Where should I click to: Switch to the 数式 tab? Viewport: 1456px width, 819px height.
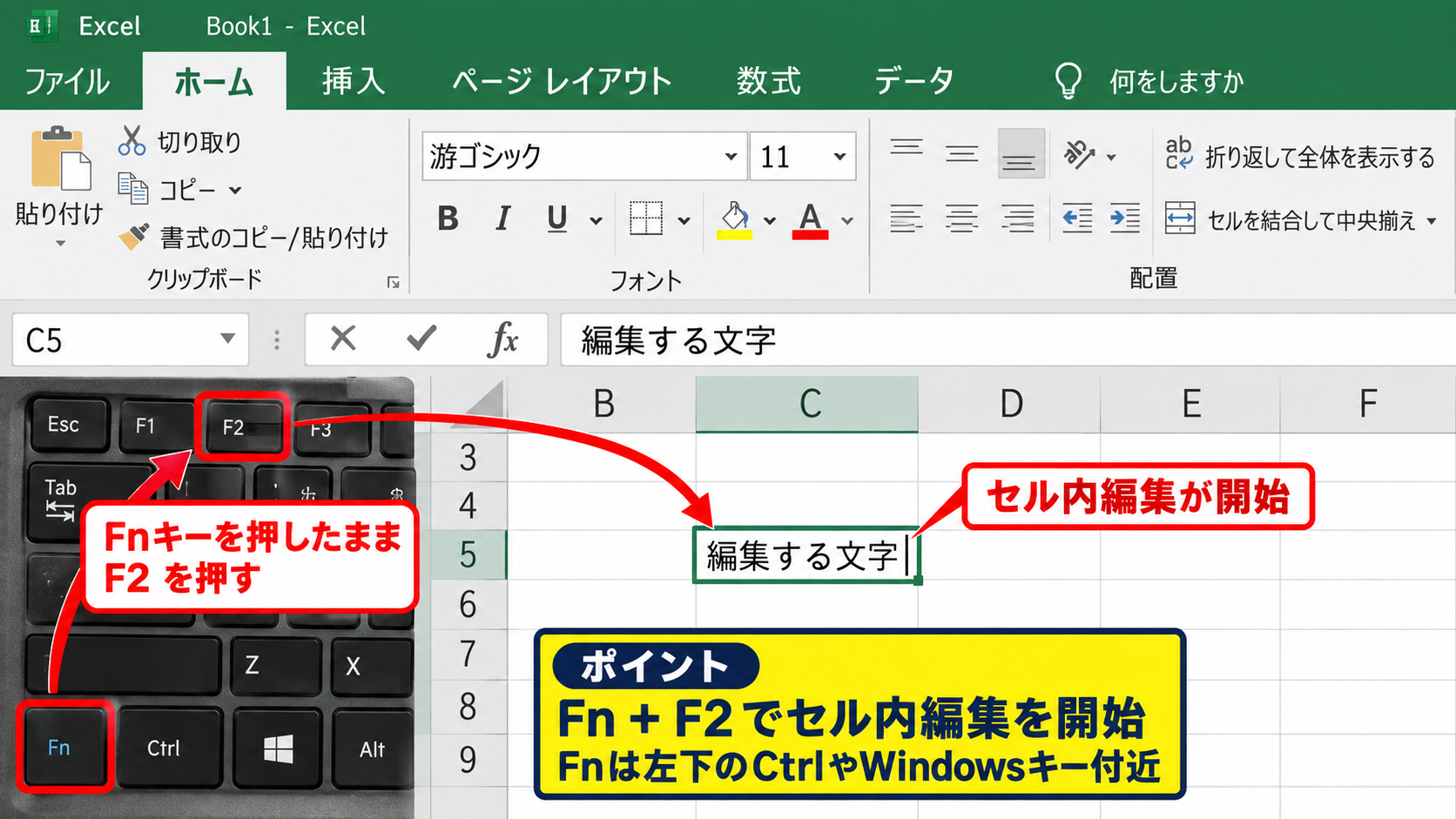click(x=768, y=82)
